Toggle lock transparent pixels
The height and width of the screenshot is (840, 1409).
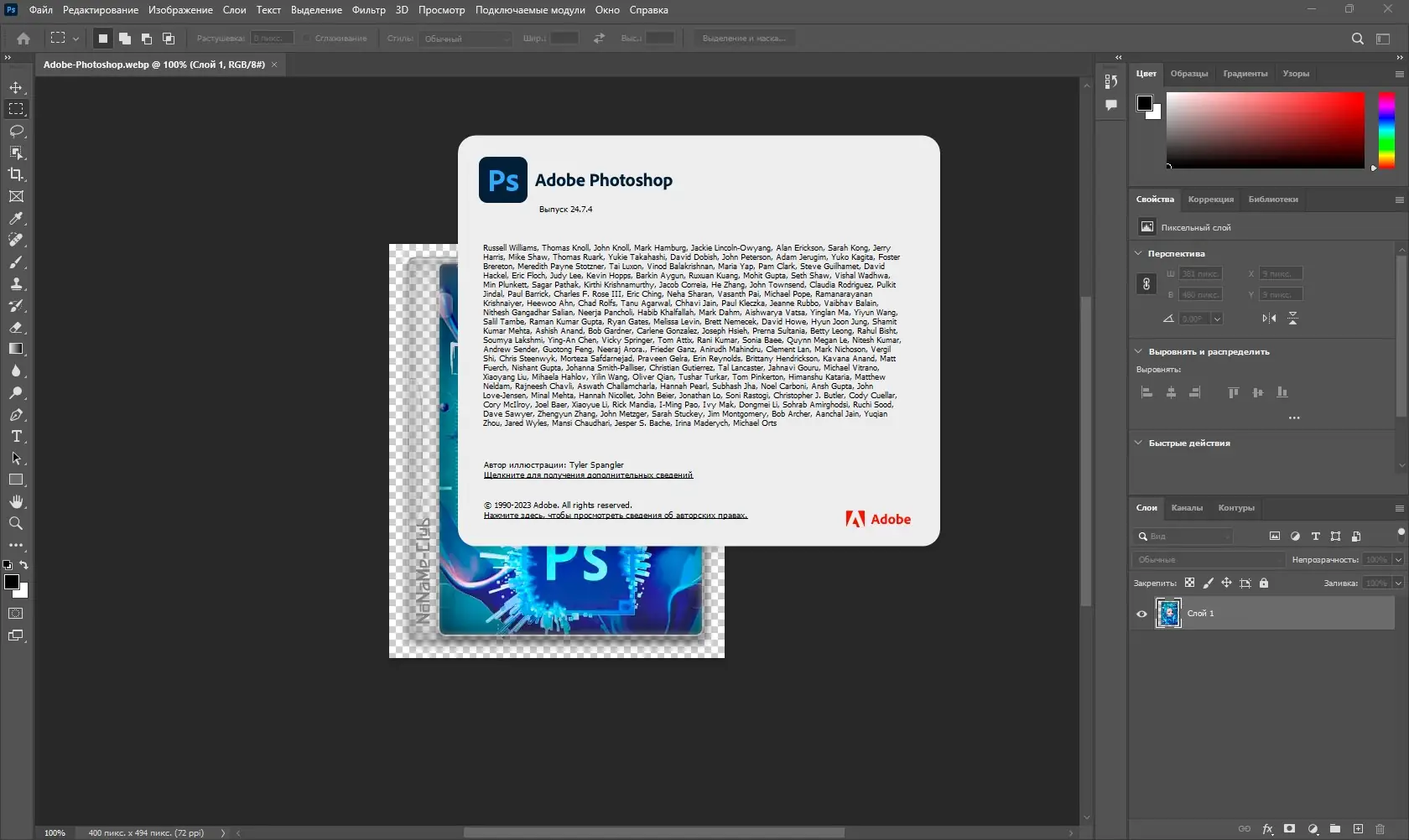[x=1189, y=583]
